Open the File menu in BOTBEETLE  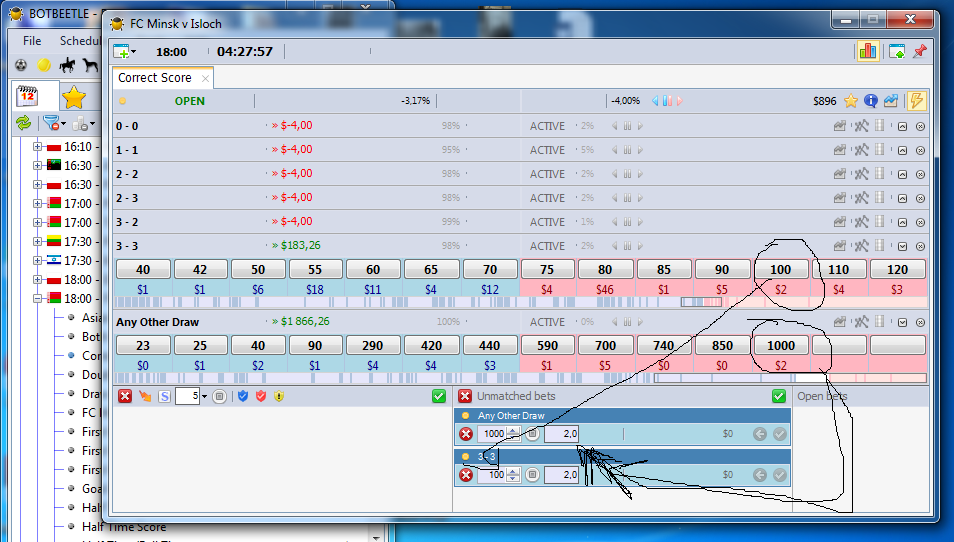pyautogui.click(x=32, y=41)
